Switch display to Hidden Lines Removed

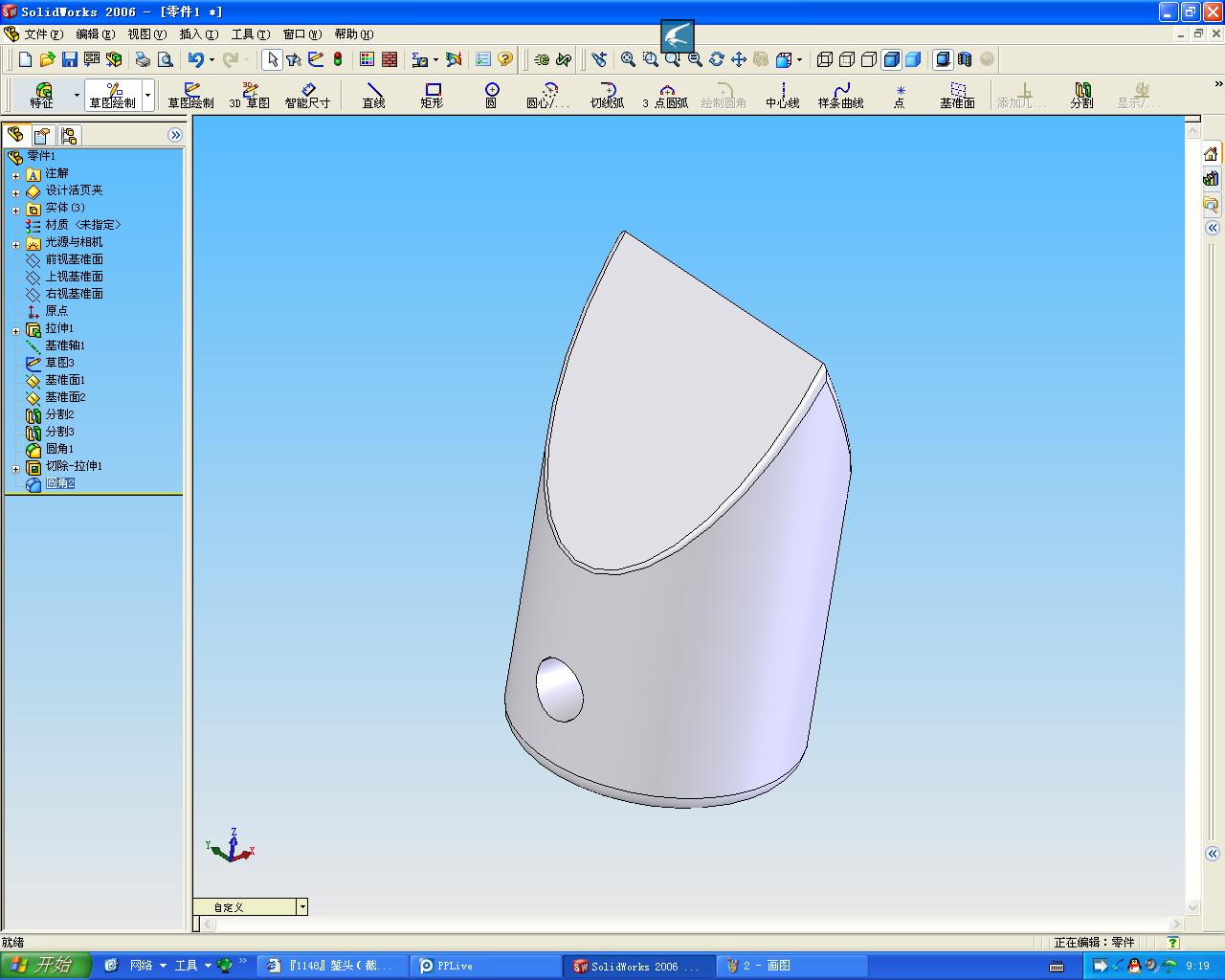point(868,59)
